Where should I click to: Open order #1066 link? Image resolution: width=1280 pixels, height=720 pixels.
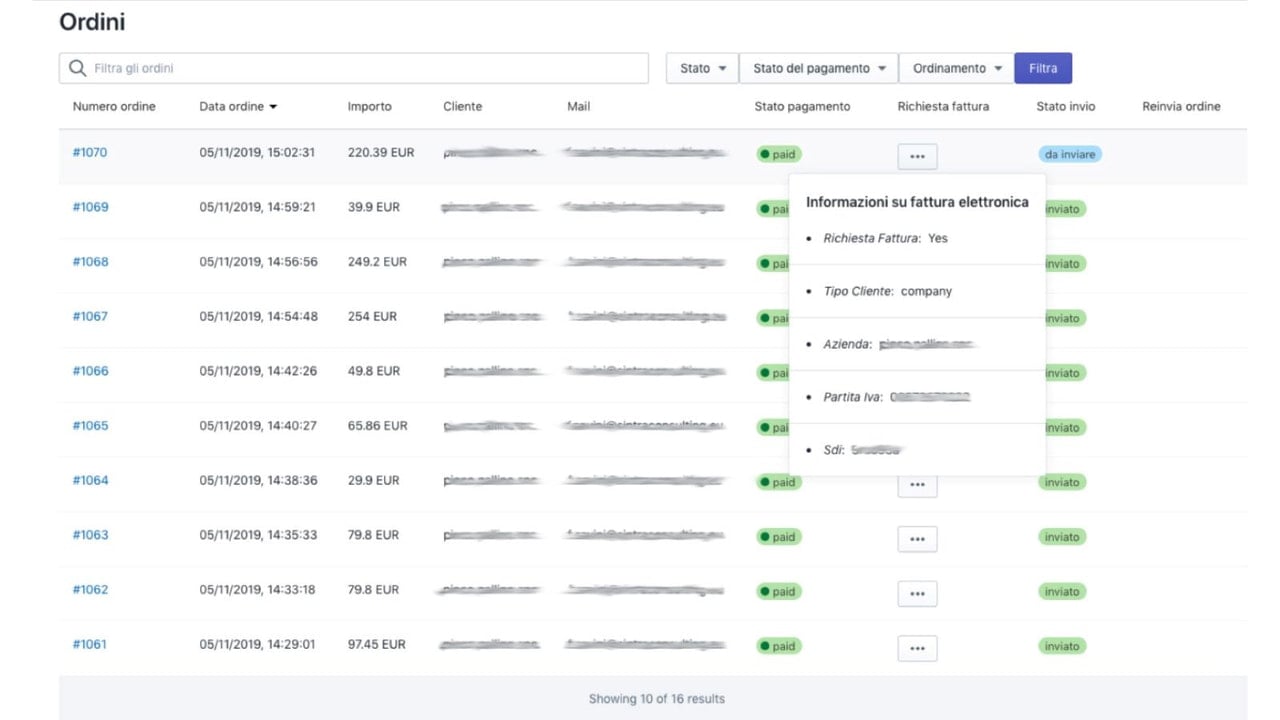(x=90, y=371)
